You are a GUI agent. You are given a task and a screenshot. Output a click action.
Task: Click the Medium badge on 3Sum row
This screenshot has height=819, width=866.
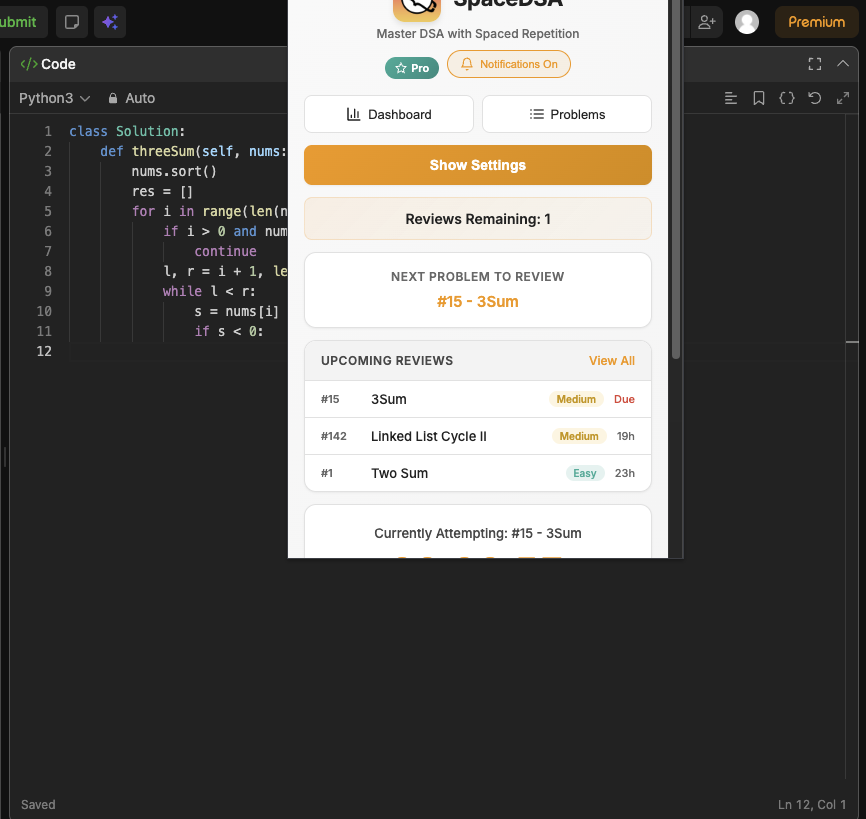pos(576,399)
